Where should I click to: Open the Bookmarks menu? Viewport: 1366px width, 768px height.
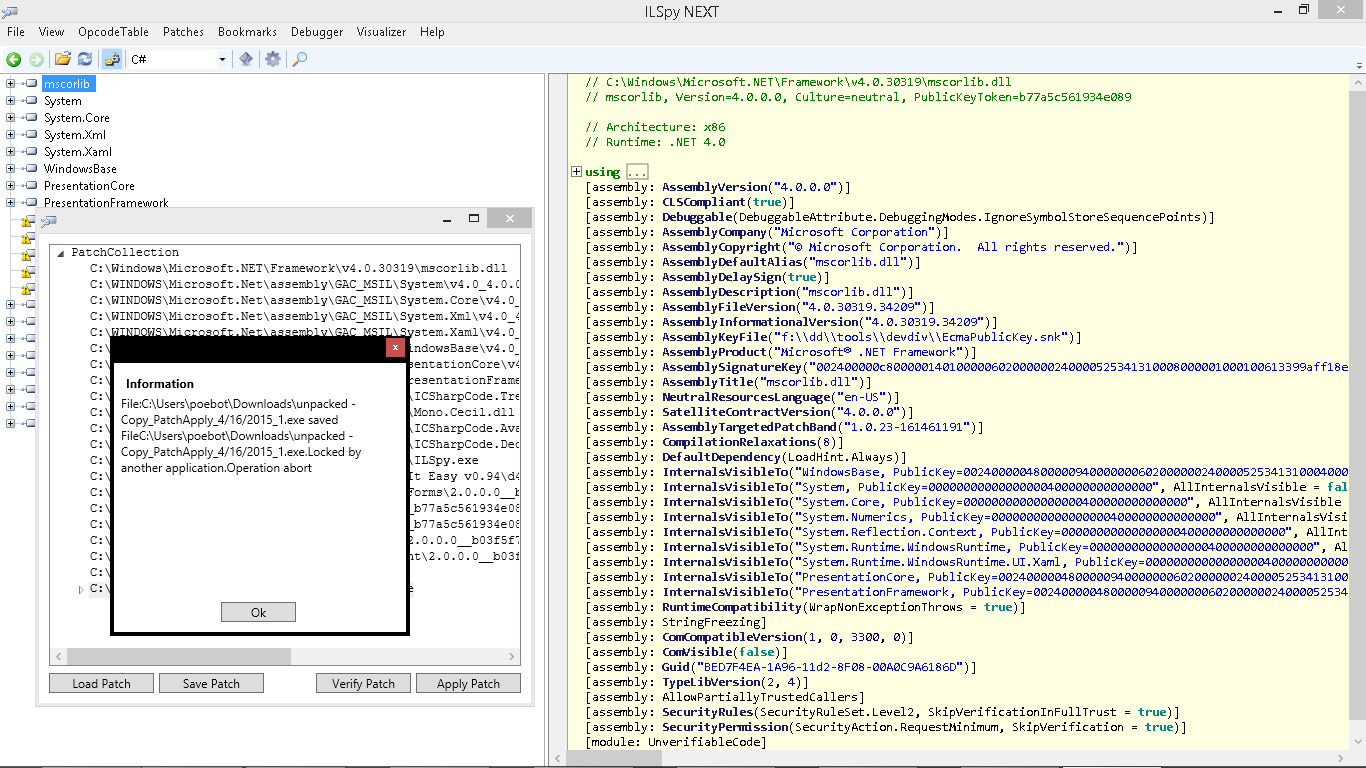click(x=247, y=32)
